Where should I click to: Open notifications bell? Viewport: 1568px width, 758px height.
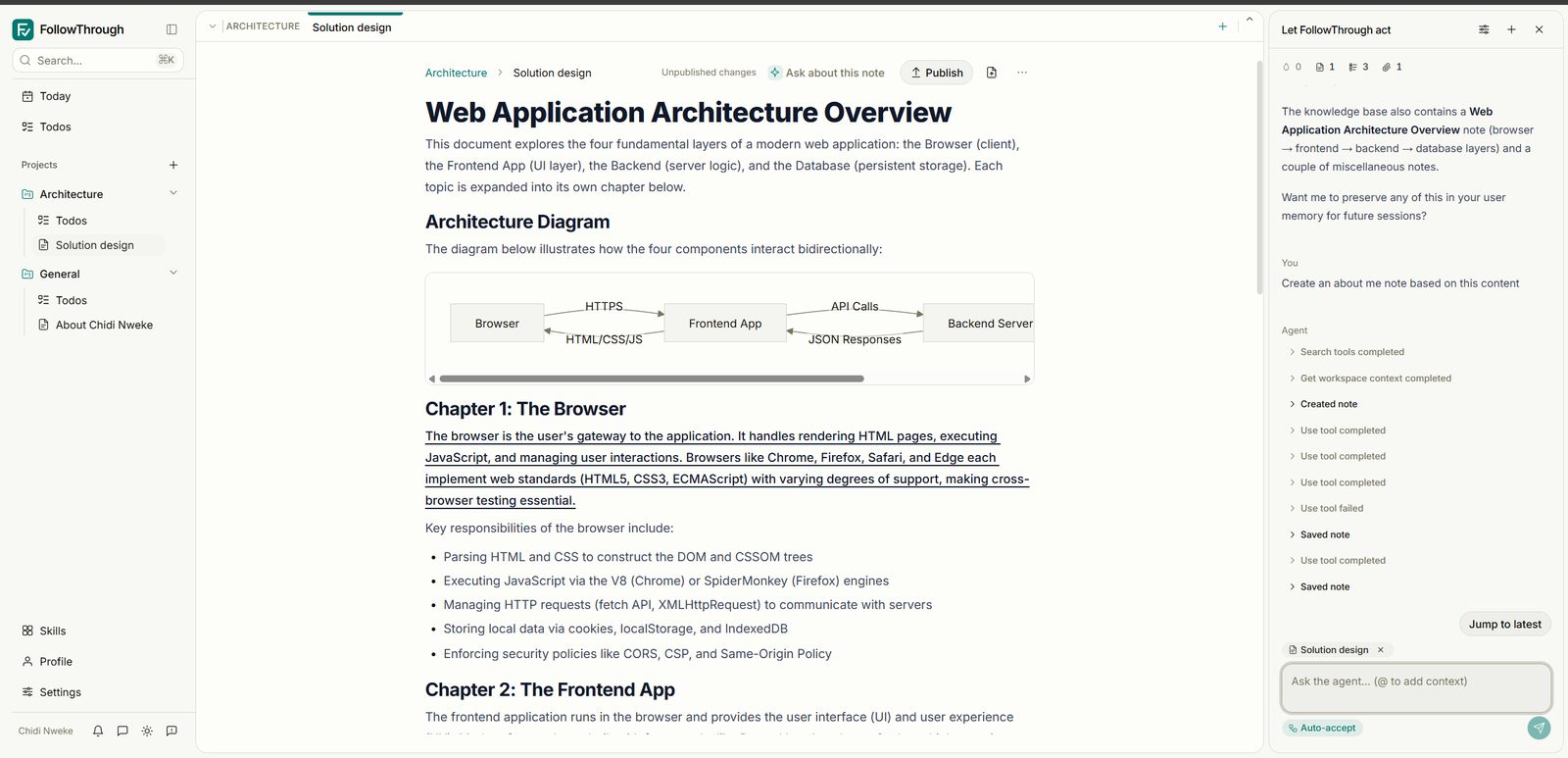click(98, 731)
